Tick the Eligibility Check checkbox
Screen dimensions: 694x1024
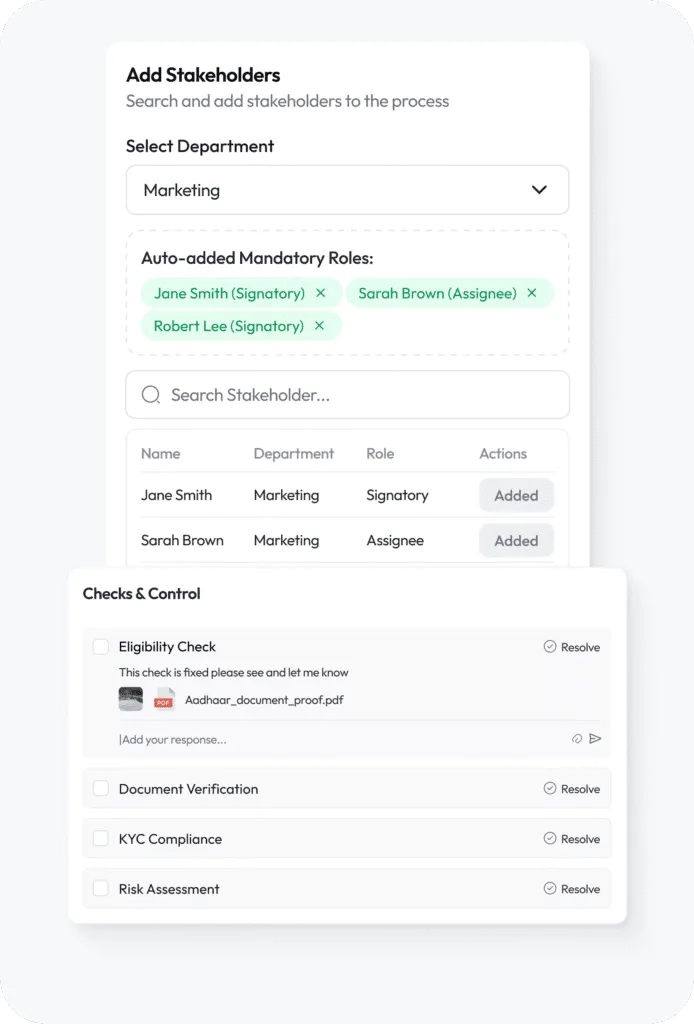(x=101, y=647)
